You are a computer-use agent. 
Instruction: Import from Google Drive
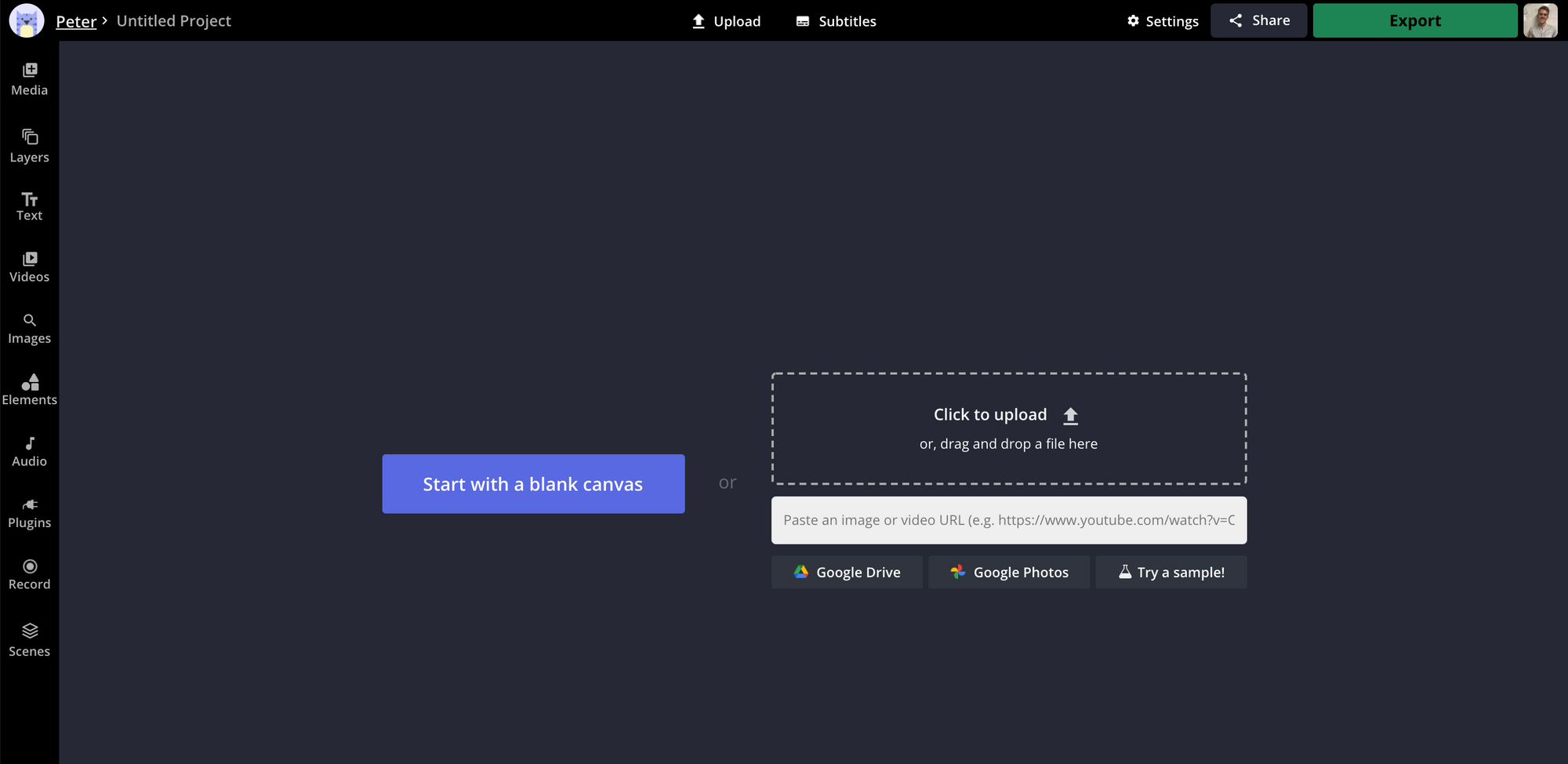coord(847,573)
